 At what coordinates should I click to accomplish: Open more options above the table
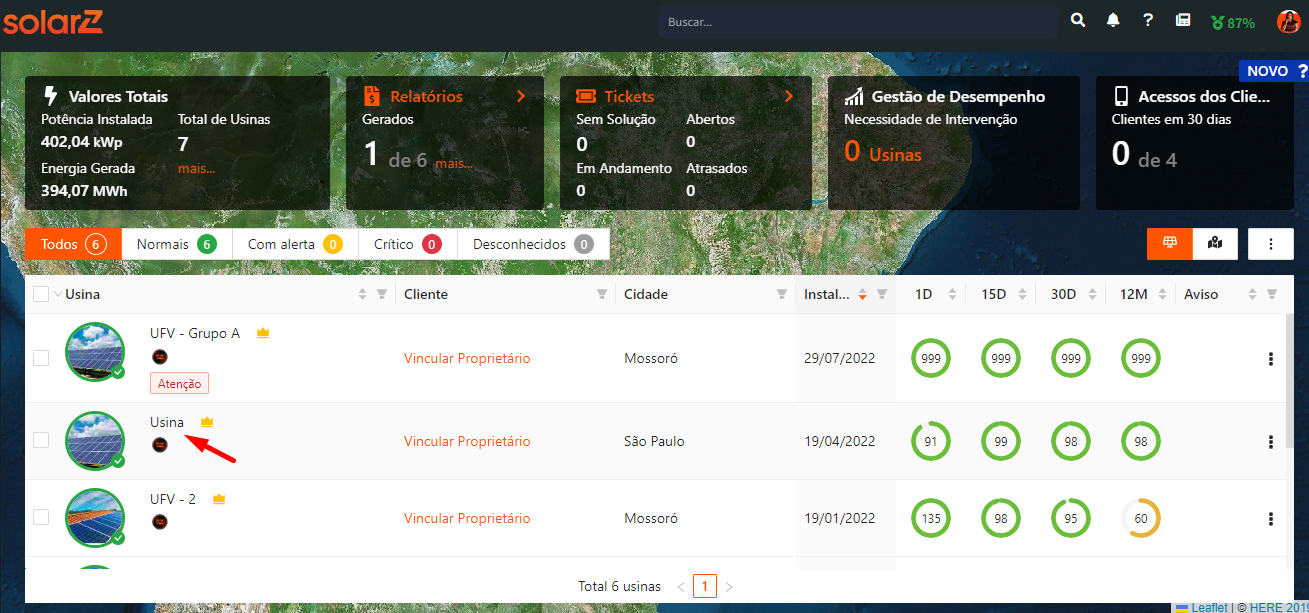point(1271,244)
